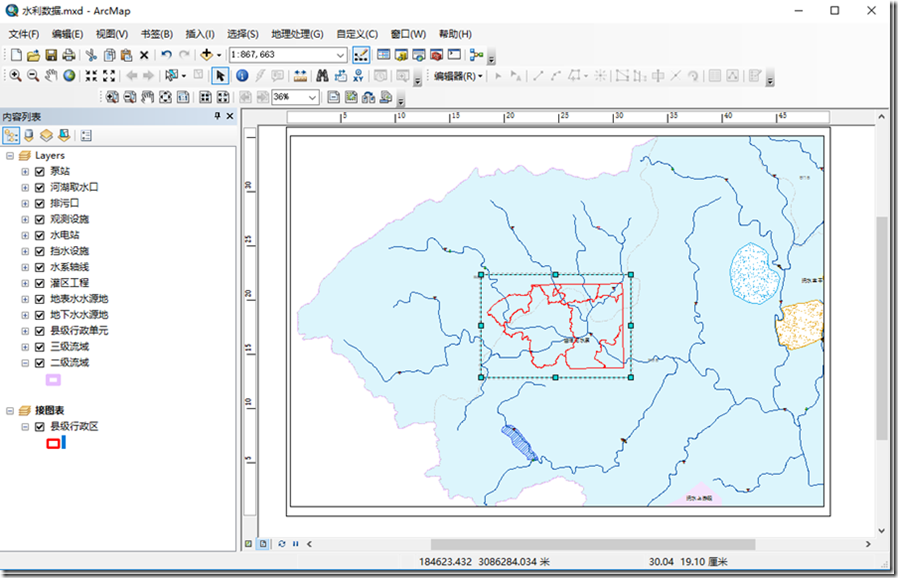Toggle the 二级流域 layer checkbox
898x578 pixels.
[40, 363]
